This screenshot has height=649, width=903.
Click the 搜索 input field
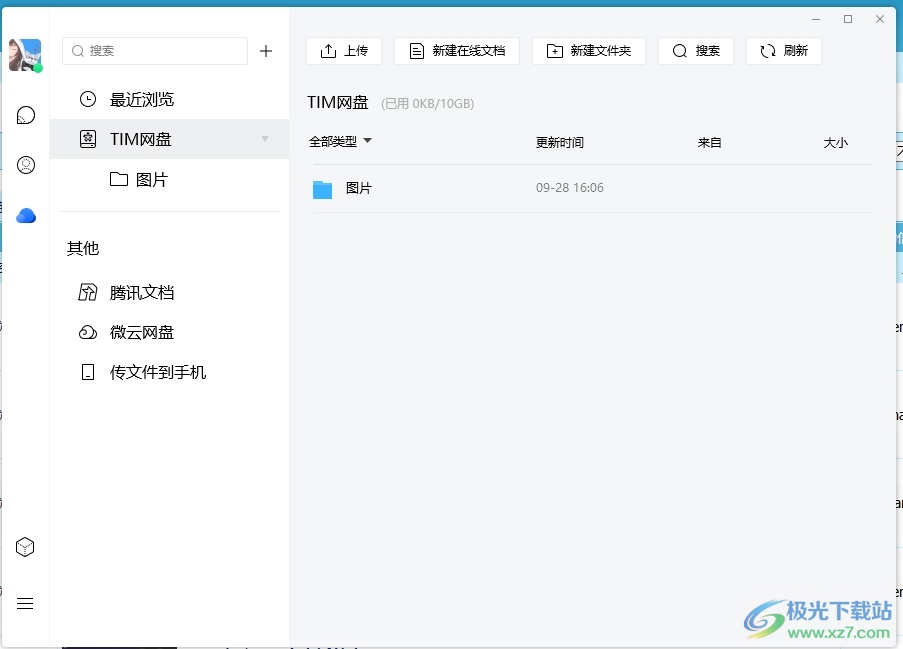pos(160,51)
